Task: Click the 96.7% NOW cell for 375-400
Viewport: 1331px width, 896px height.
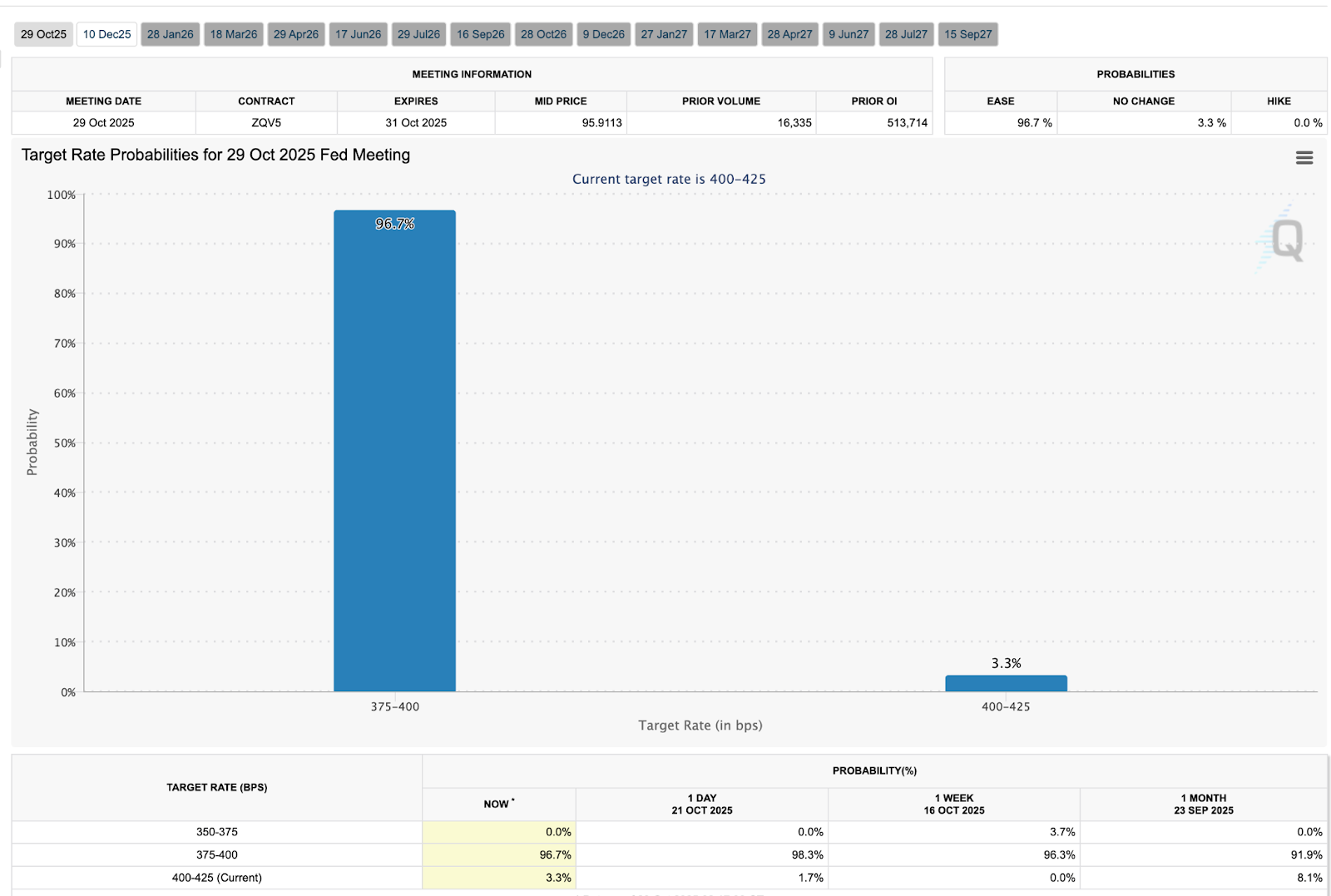Action: pos(499,854)
